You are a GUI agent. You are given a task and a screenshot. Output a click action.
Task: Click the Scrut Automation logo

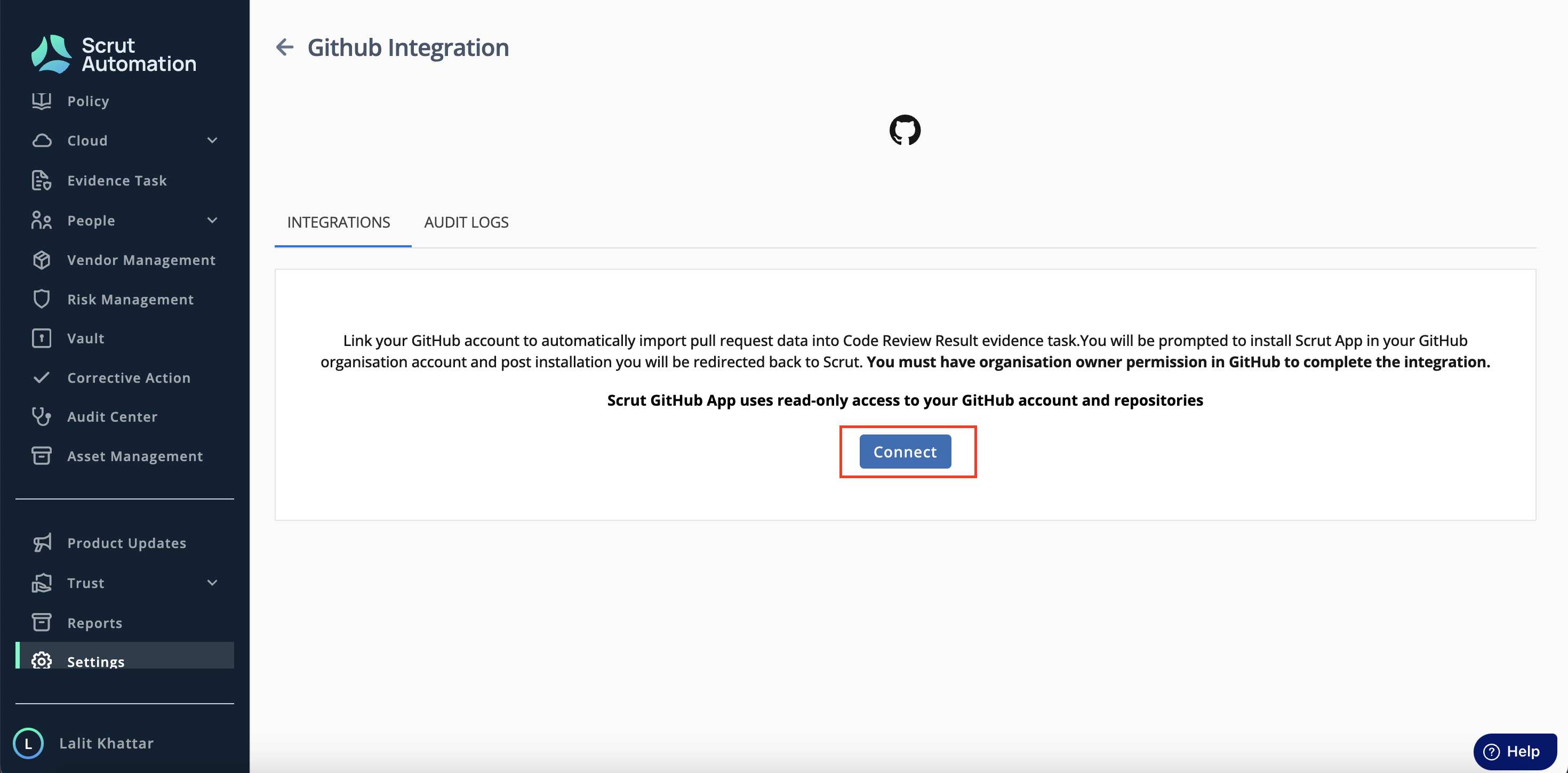114,54
